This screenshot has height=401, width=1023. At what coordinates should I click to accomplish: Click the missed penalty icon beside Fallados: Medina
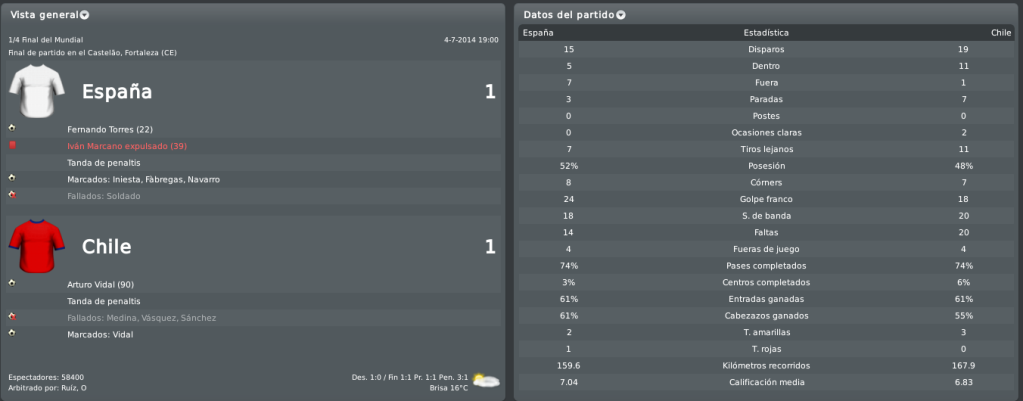pyautogui.click(x=12, y=317)
